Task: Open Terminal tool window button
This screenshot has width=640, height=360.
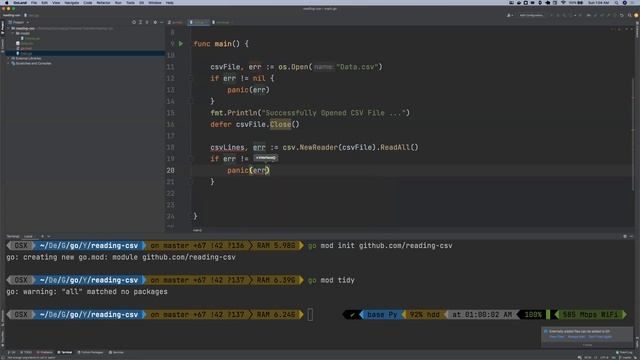Action: [x=65, y=352]
